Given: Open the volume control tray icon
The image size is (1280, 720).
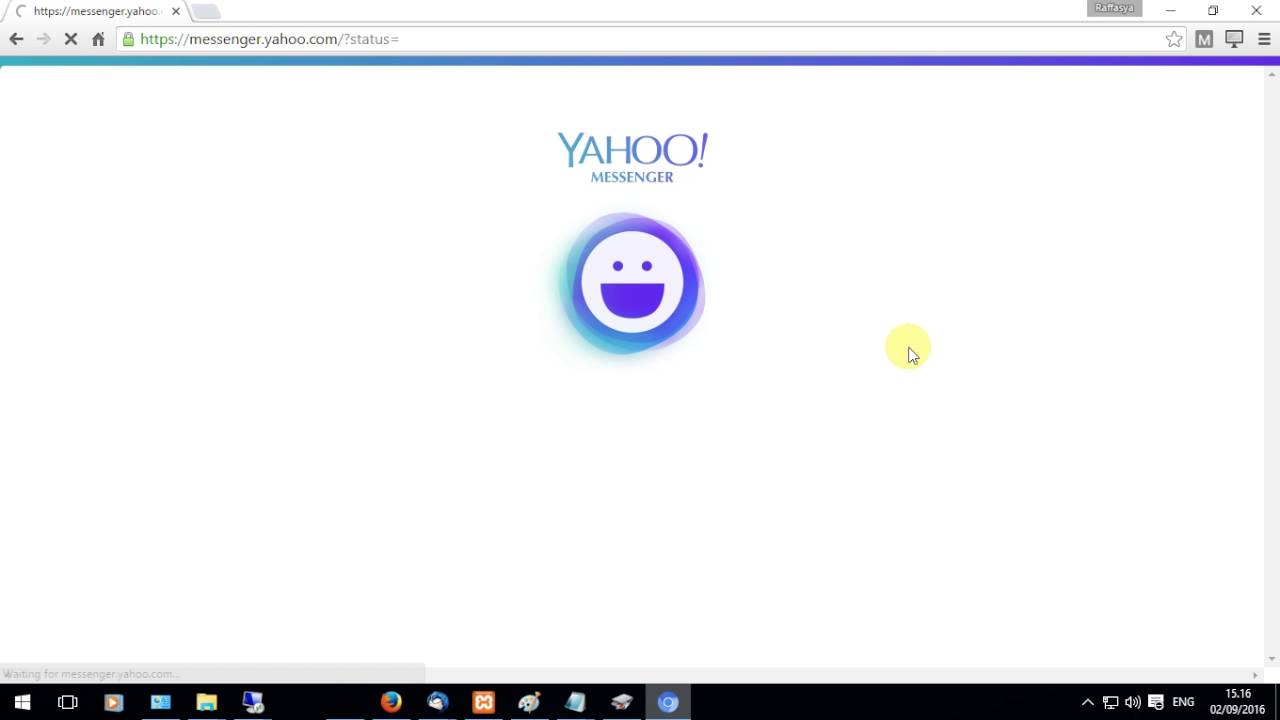Looking at the screenshot, I should (1133, 702).
